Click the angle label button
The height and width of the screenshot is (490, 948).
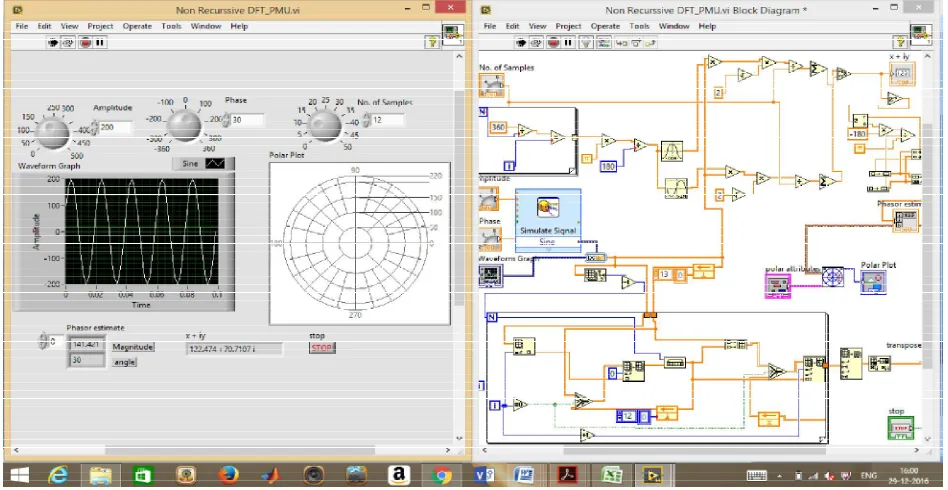coord(125,362)
